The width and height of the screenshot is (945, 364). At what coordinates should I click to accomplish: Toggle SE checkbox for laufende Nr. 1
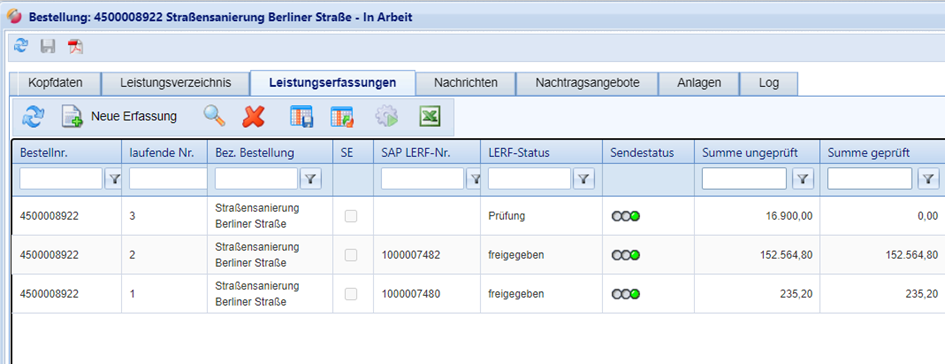click(x=351, y=294)
